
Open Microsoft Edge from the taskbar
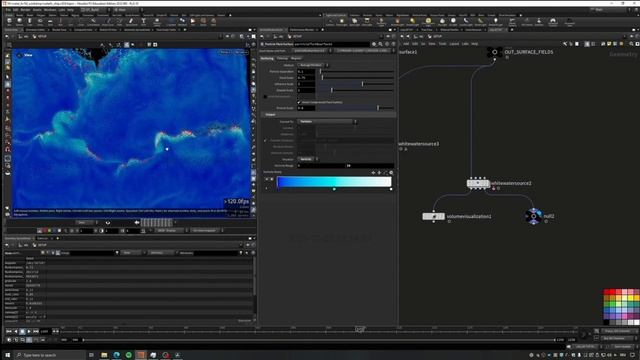(x=116, y=355)
